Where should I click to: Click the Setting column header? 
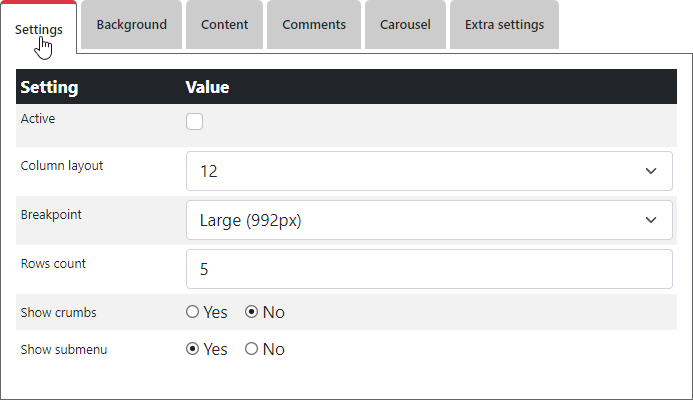(x=49, y=87)
